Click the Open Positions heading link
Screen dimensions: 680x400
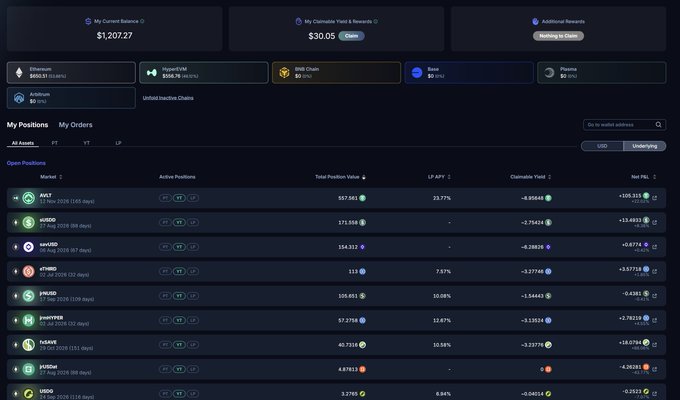point(26,163)
